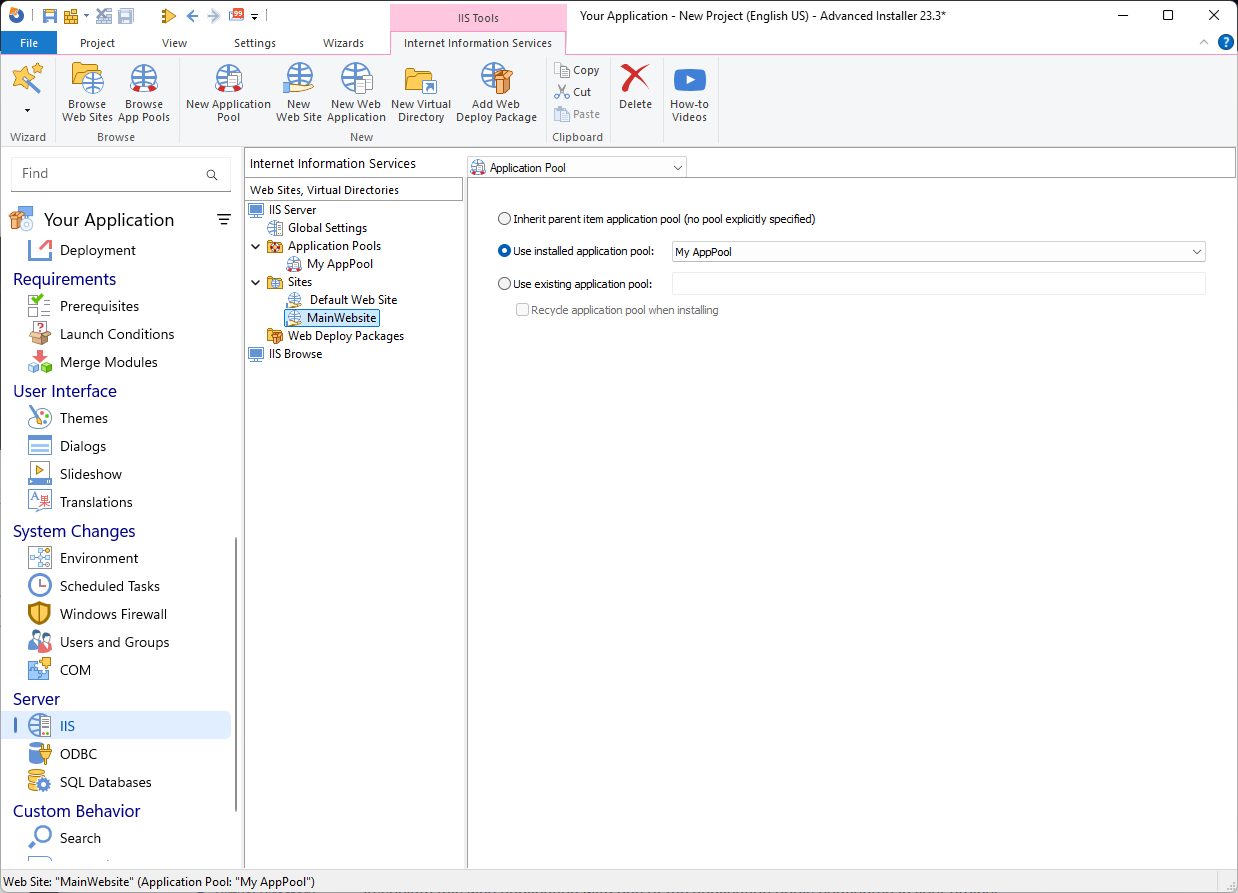
Task: Open the Environment page
Action: tap(99, 558)
